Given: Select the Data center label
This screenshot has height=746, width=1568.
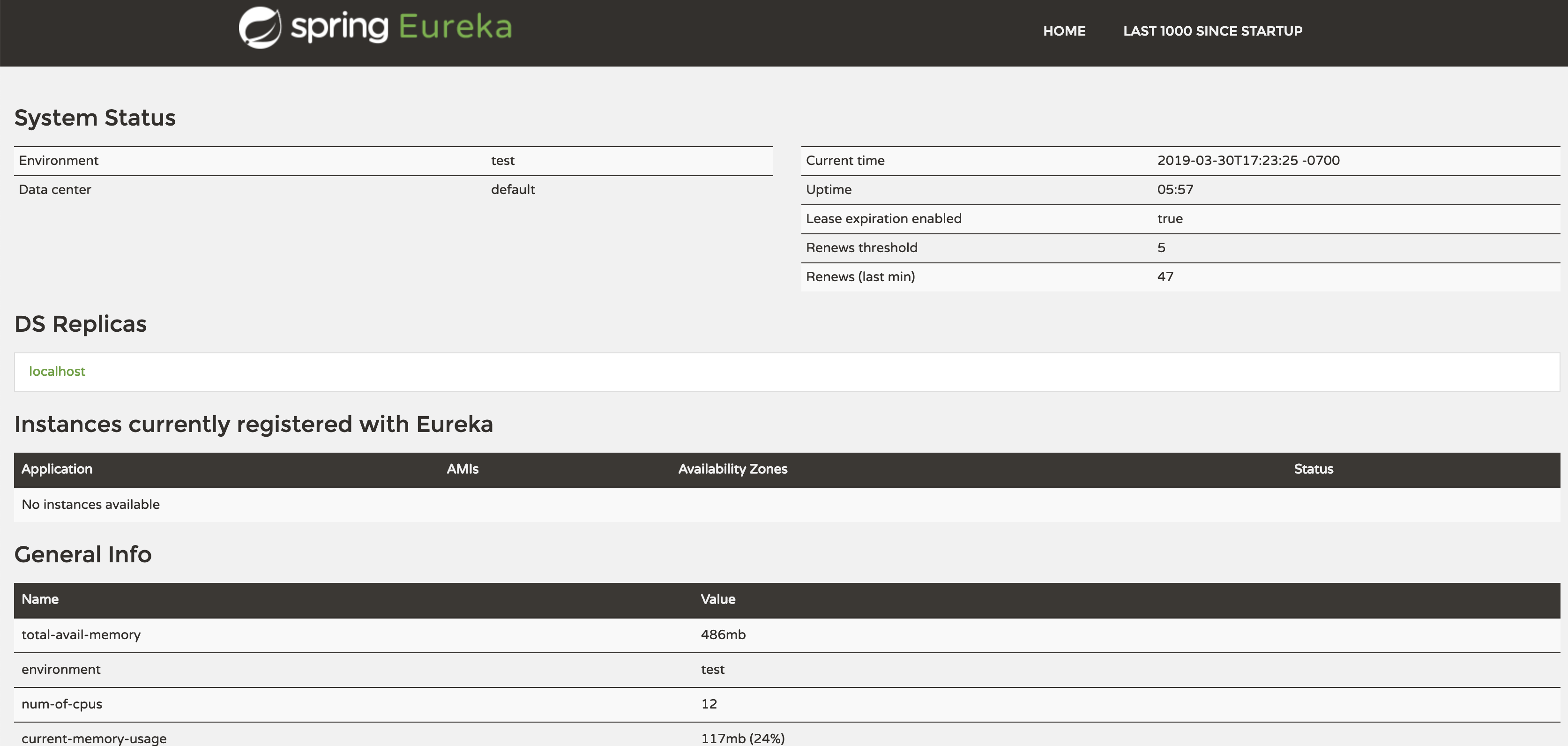Looking at the screenshot, I should pyautogui.click(x=55, y=190).
